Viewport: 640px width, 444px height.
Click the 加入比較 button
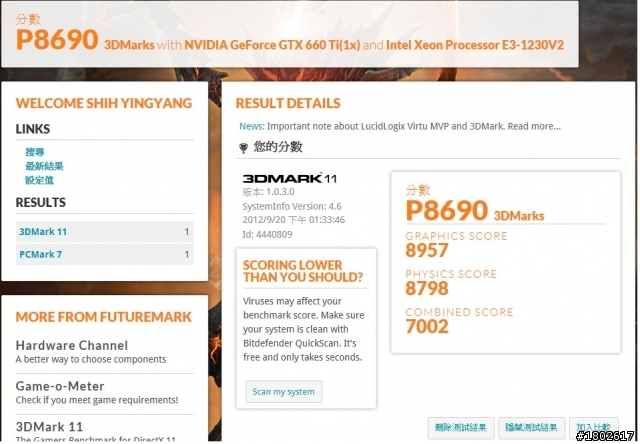coord(594,428)
